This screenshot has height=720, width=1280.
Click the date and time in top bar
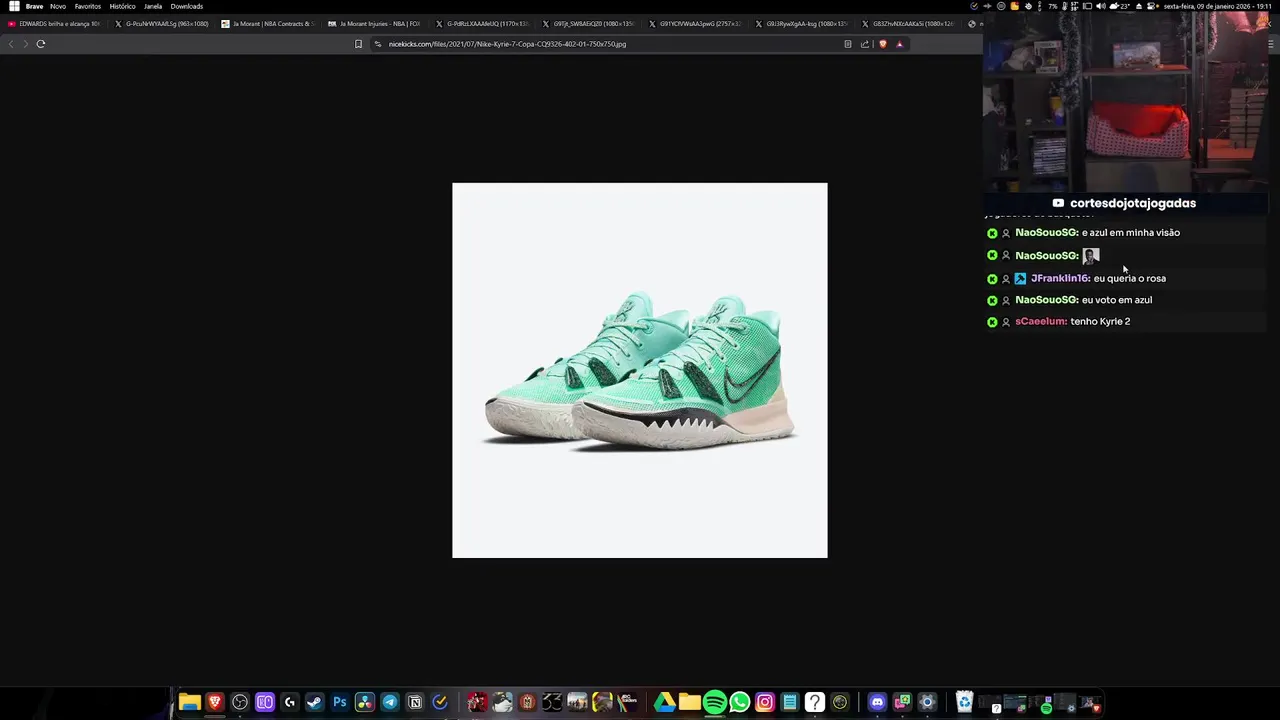coord(1217,6)
